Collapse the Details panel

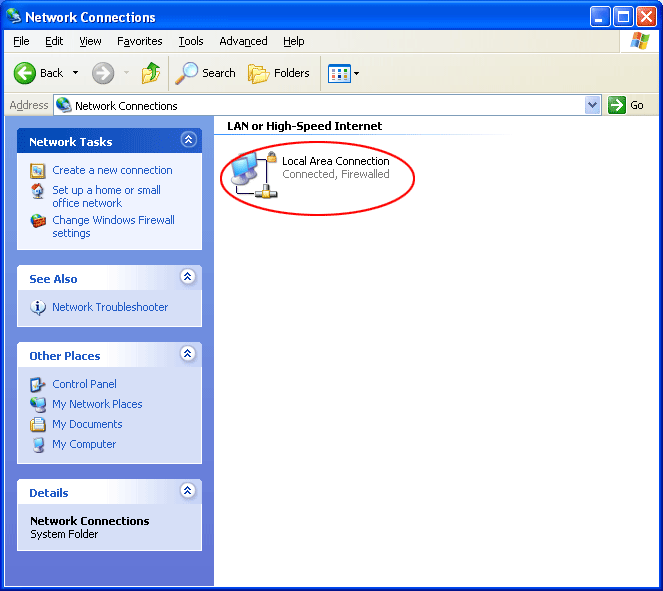click(x=188, y=490)
